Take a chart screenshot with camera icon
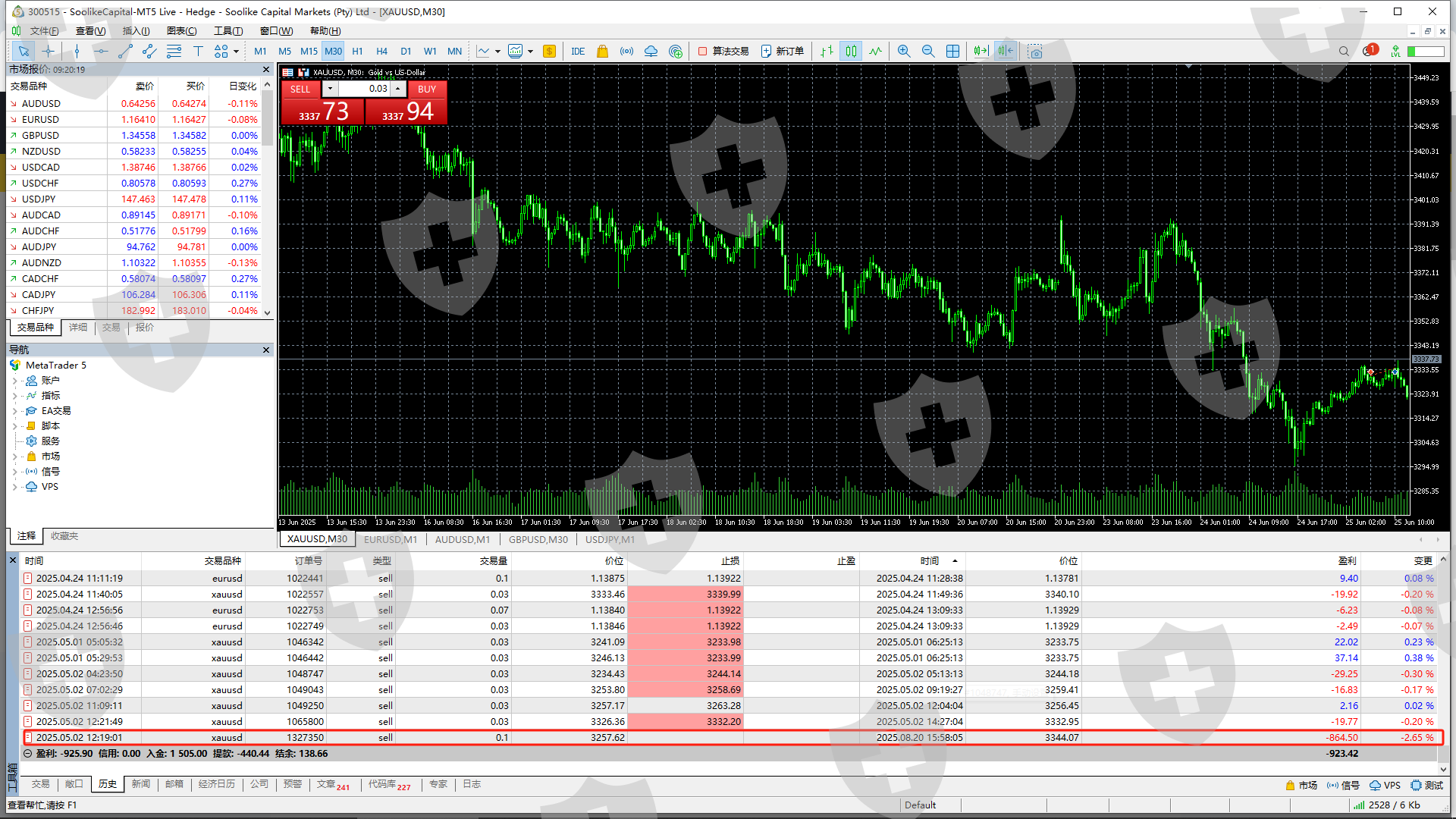This screenshot has width=1456, height=819. pyautogui.click(x=1035, y=51)
